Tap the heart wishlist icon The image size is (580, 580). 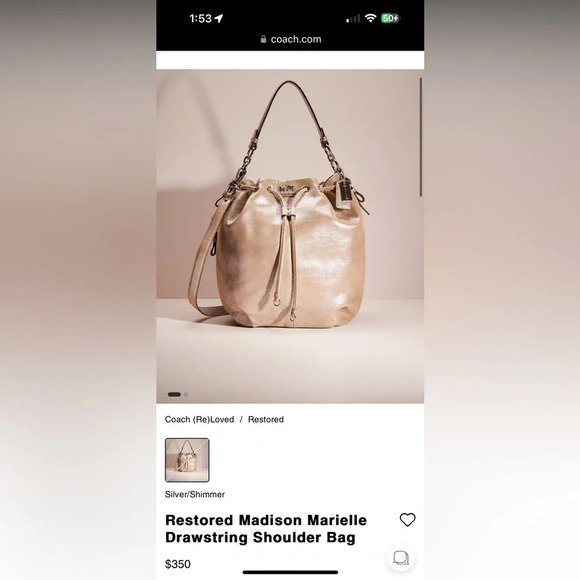407,520
